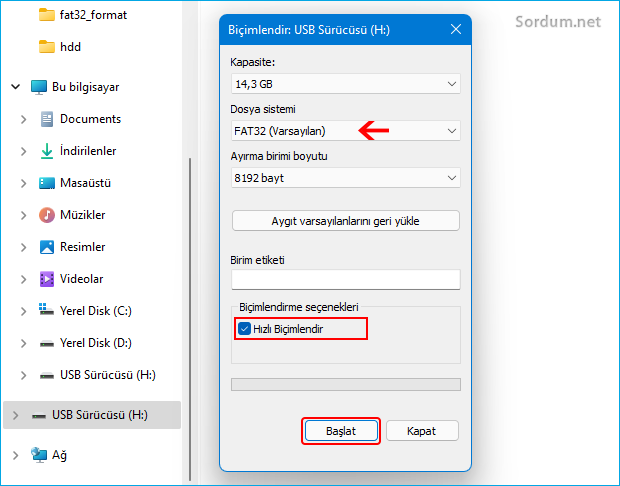Select Ağ label in tree
Viewport: 620px width, 486px height.
[59, 456]
